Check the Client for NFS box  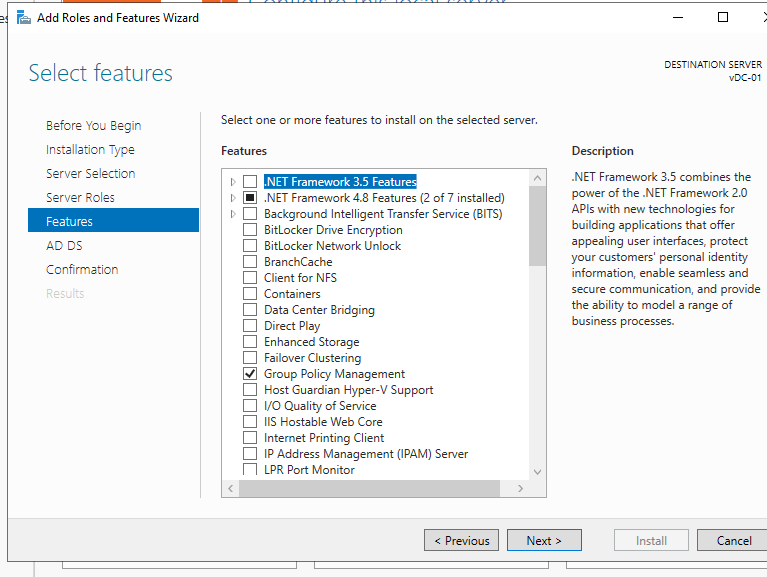pyautogui.click(x=250, y=278)
